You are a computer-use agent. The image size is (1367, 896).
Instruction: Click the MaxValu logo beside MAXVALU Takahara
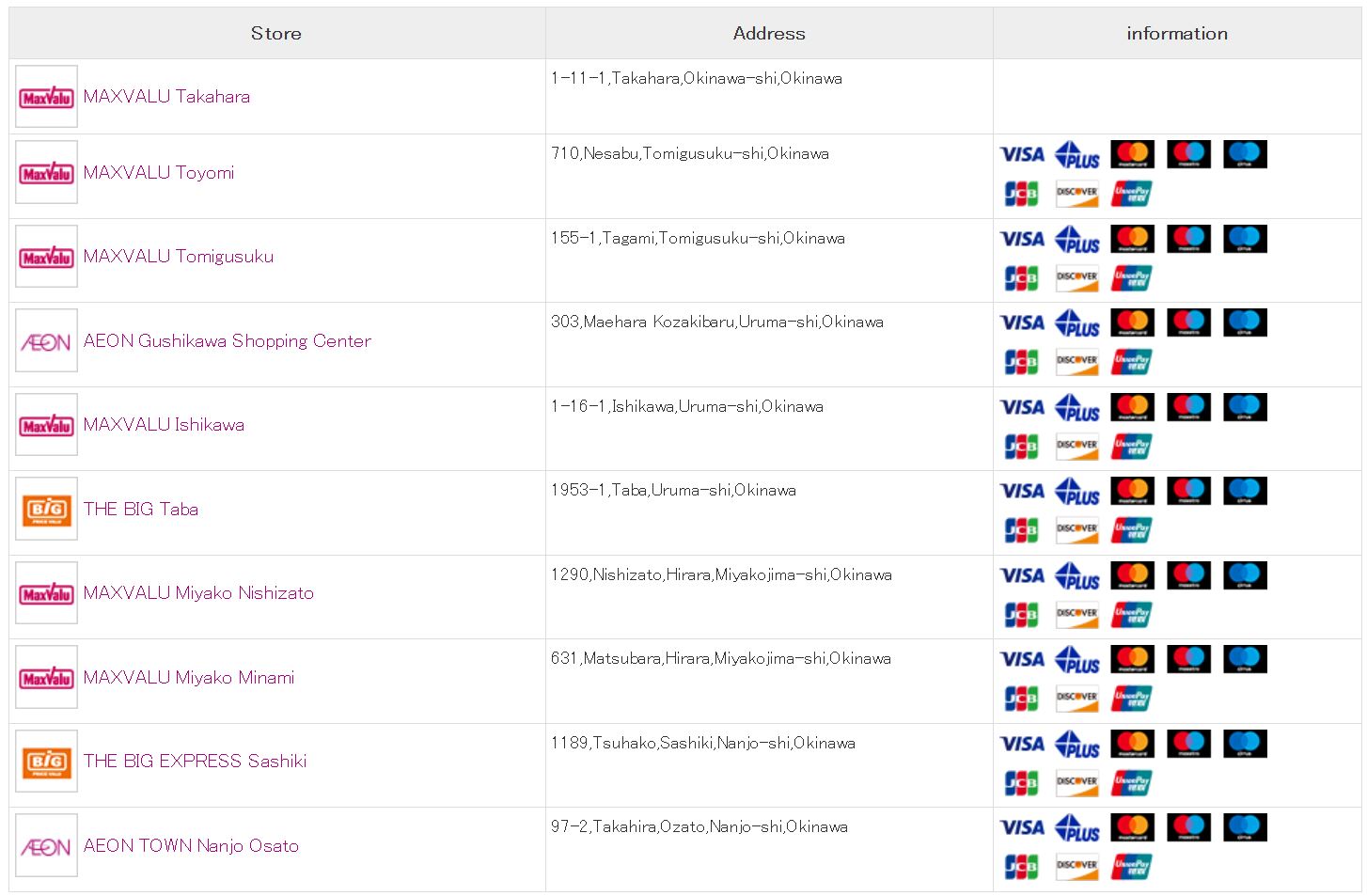[x=47, y=96]
